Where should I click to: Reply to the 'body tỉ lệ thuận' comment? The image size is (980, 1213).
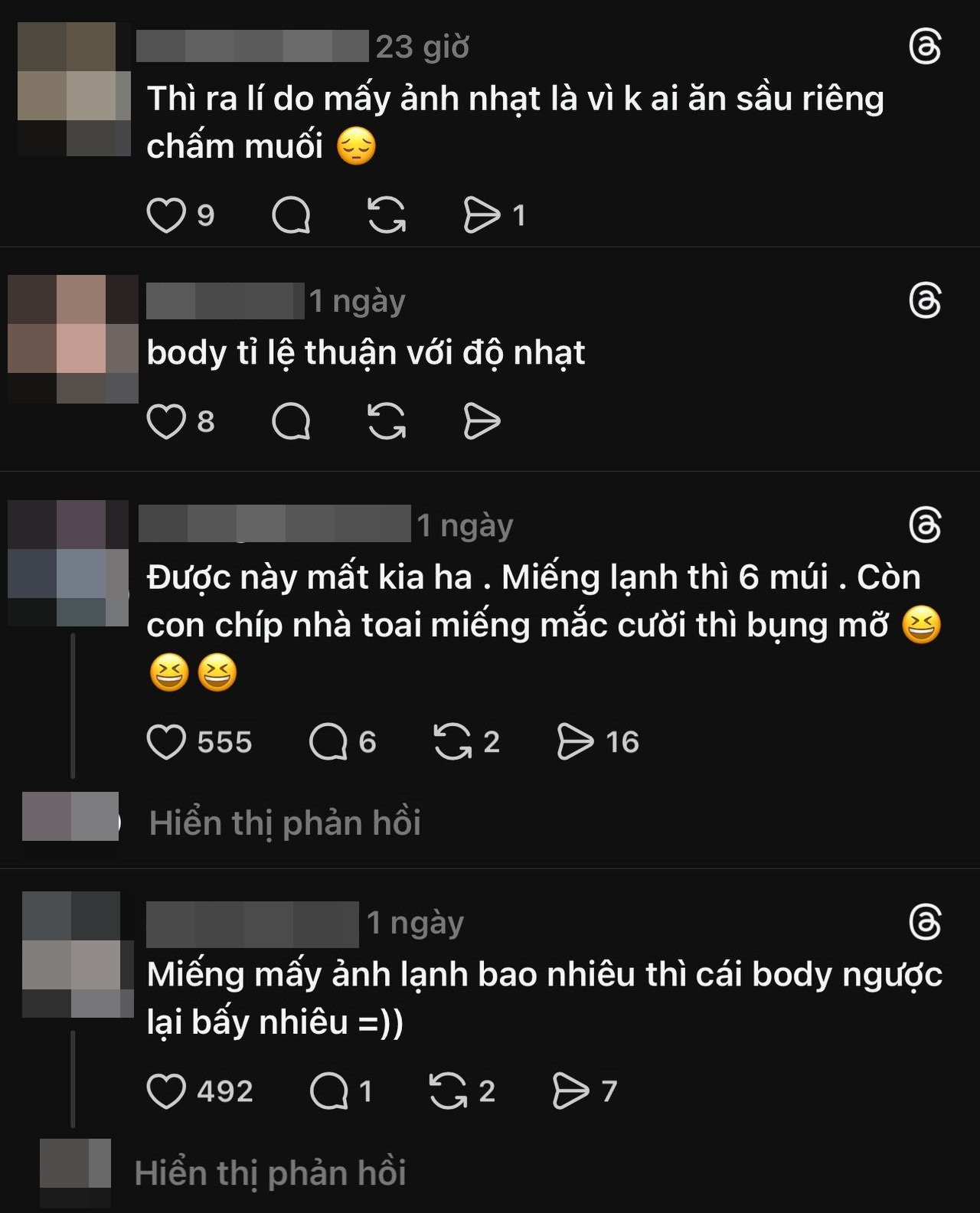[x=291, y=421]
